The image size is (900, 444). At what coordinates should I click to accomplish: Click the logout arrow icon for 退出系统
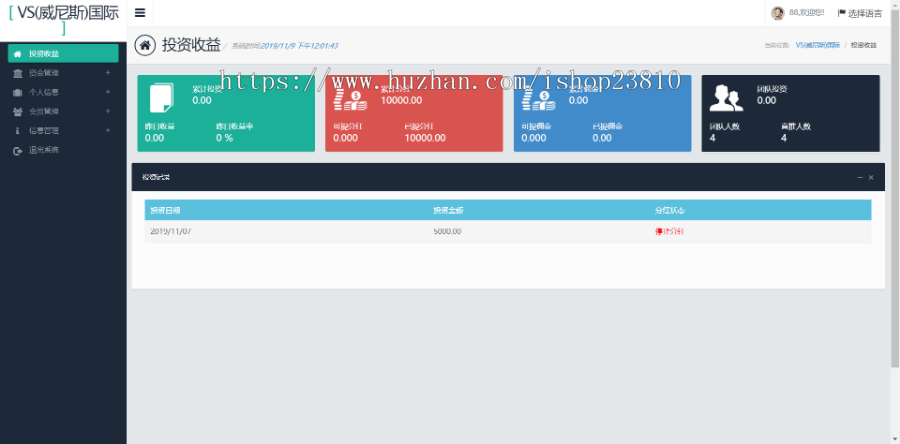(18, 150)
